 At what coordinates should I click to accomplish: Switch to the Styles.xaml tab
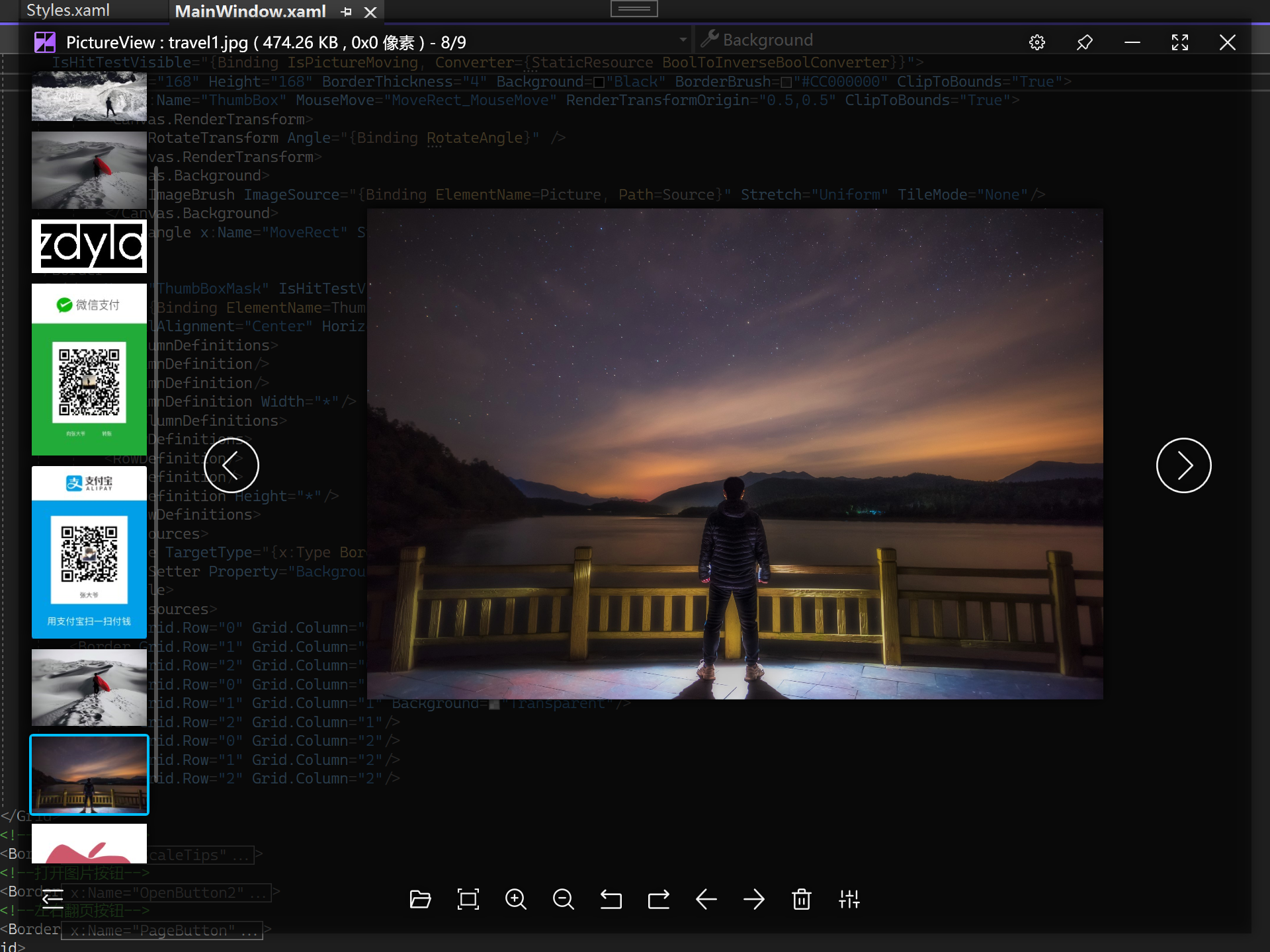[68, 11]
